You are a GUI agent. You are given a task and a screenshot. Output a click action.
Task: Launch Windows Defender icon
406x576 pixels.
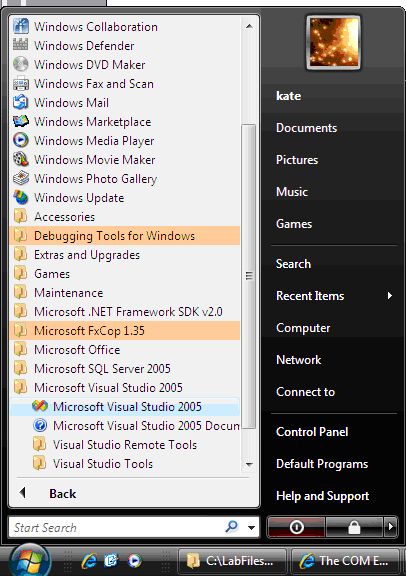[21, 45]
